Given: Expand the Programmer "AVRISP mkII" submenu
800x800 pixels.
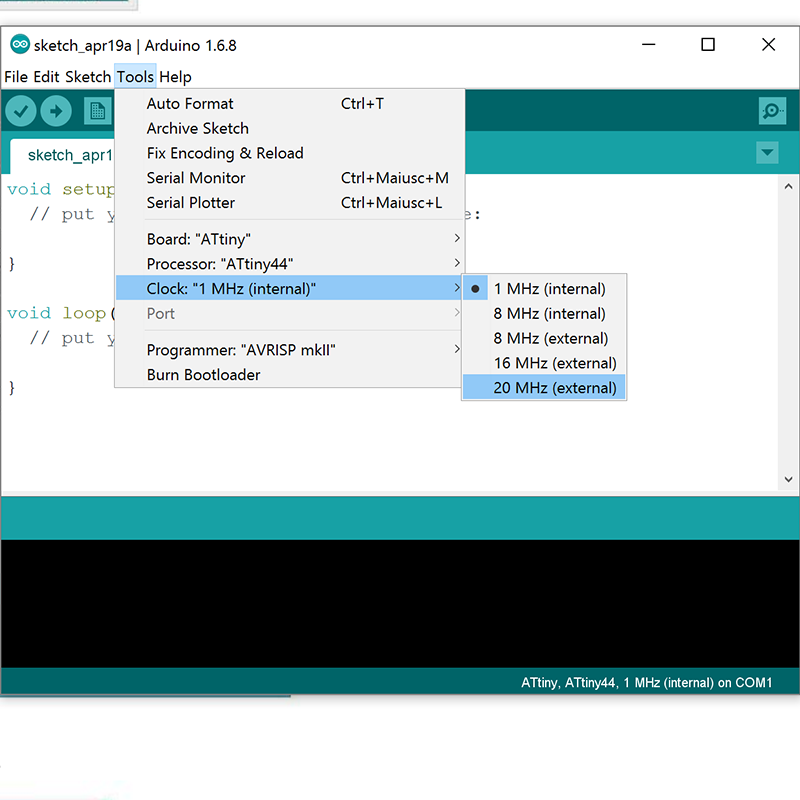Looking at the screenshot, I should pyautogui.click(x=290, y=350).
